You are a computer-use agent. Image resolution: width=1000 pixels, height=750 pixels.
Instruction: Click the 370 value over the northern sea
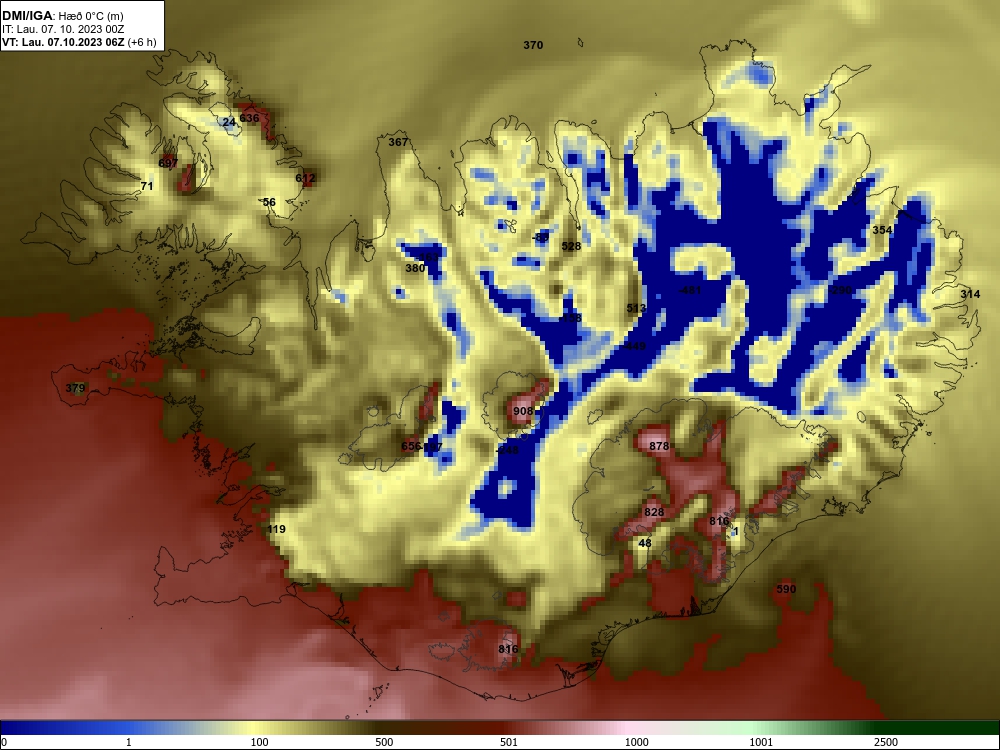click(x=533, y=45)
